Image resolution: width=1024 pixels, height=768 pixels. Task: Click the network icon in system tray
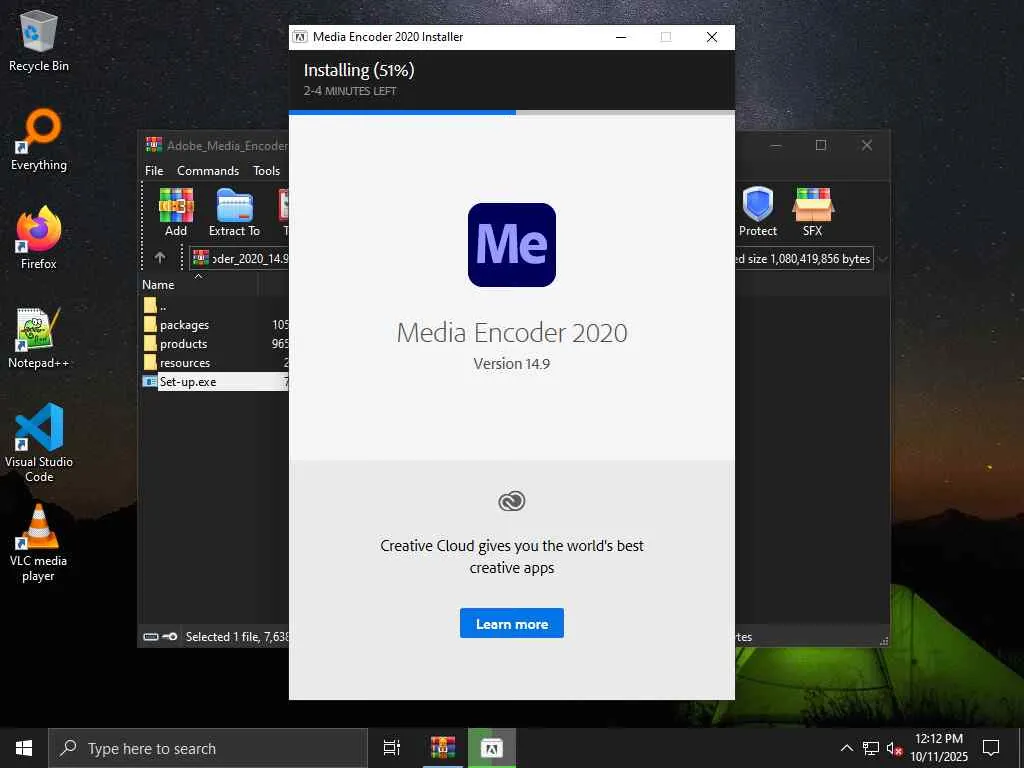tap(871, 748)
